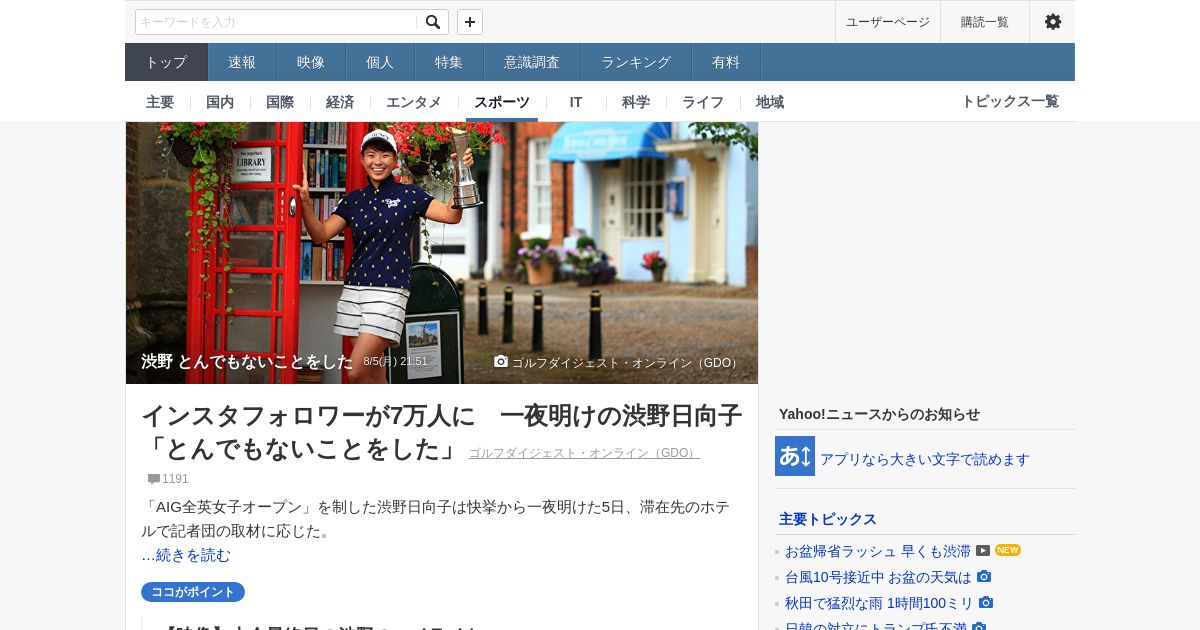Click the camera icon after 台風10号接近中
The width and height of the screenshot is (1200, 630).
984,576
